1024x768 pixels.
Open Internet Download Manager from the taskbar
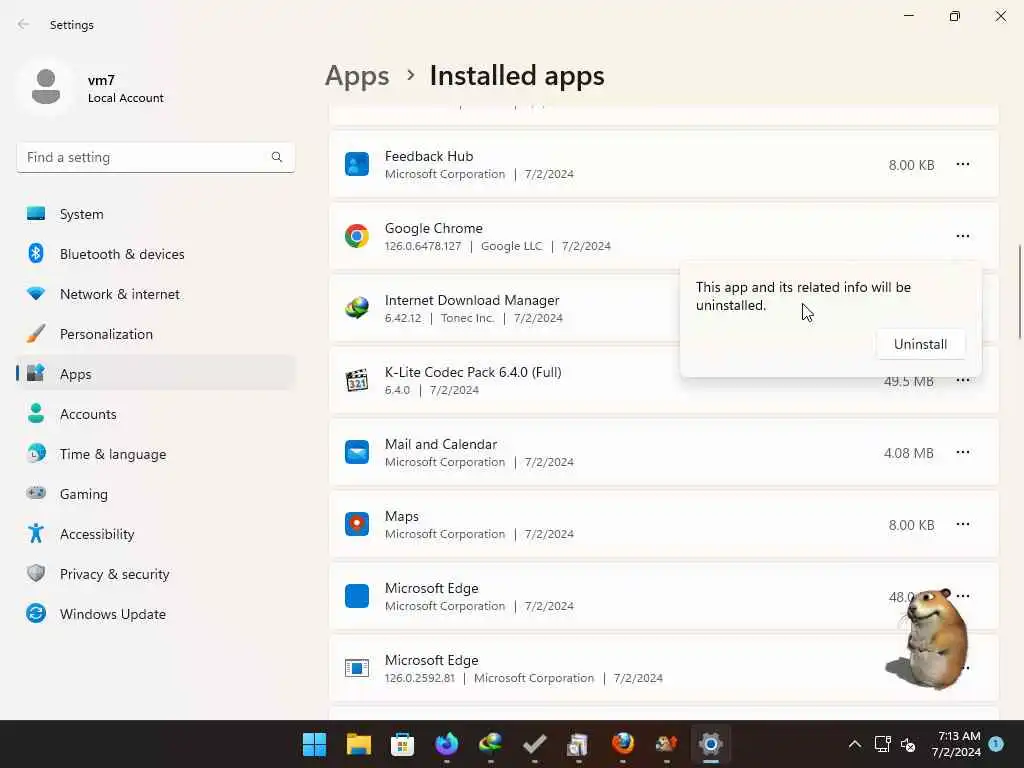[x=490, y=744]
